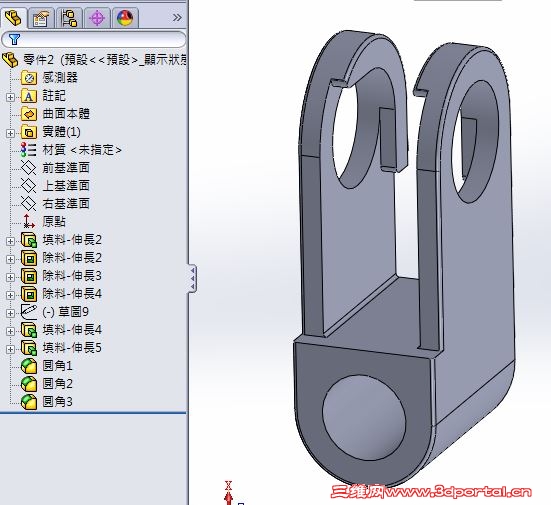This screenshot has height=505, width=551.
Task: Select the 前基準面 front plane
Action: 66,168
